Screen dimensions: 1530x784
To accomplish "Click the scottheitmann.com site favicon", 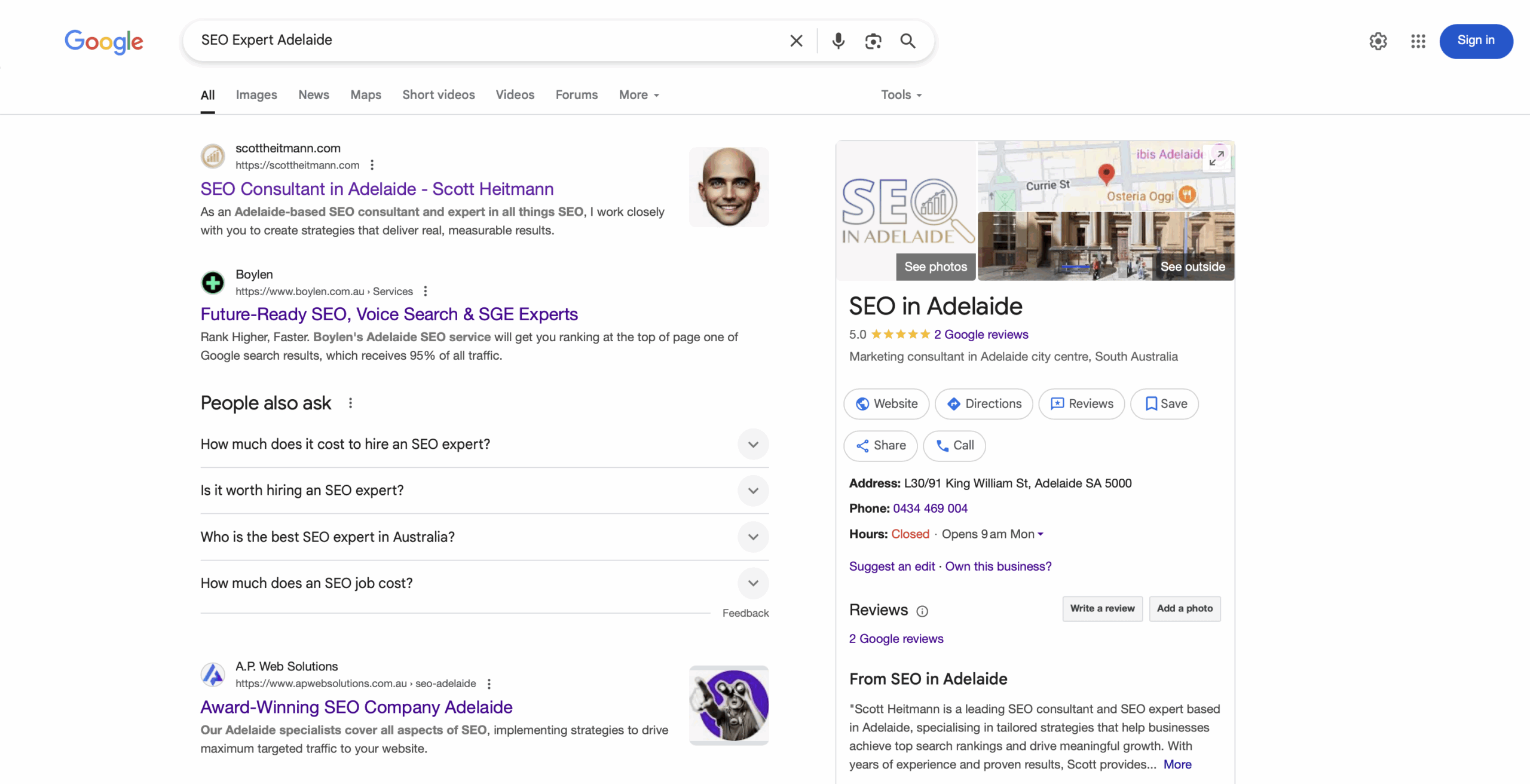I will (213, 157).
